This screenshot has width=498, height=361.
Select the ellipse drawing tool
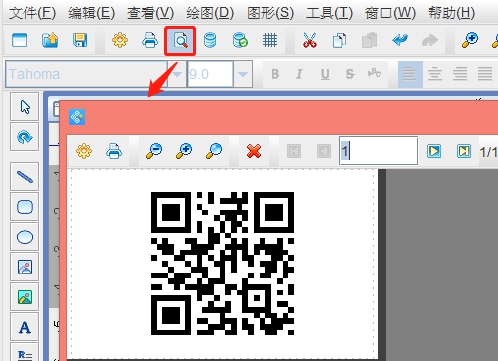(25, 237)
